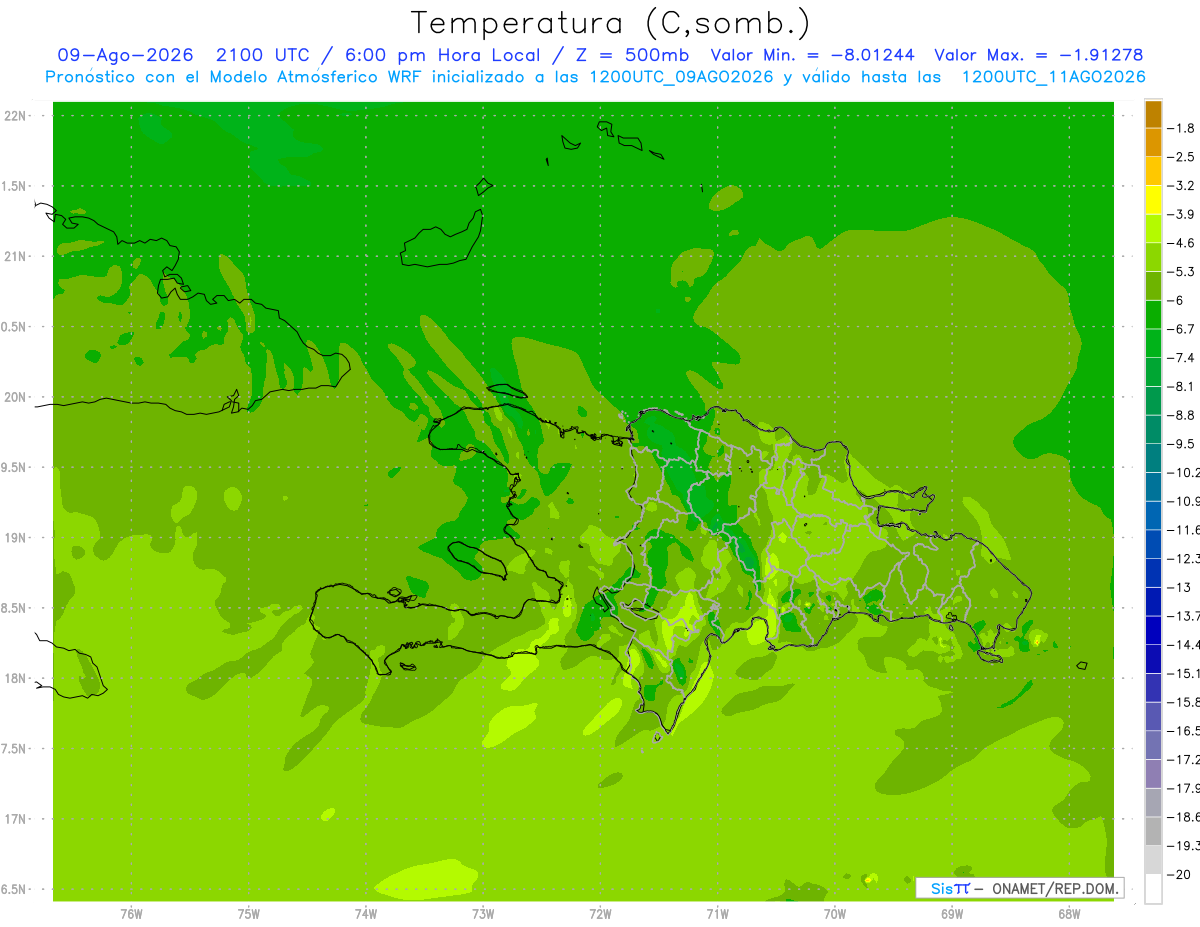Click the '19N' latitude label
This screenshot has height=927, width=1200.
pyautogui.click(x=16, y=538)
